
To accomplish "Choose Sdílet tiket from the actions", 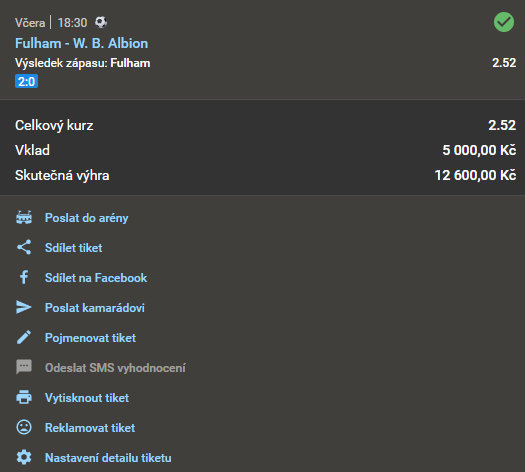I will tap(73, 248).
